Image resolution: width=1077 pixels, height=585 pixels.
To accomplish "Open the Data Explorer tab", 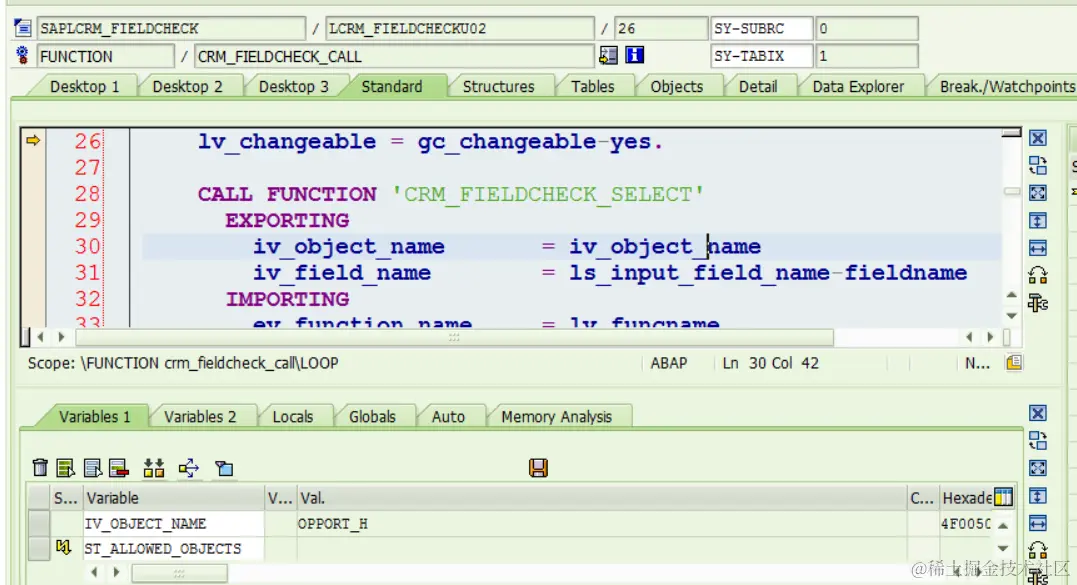I will [x=858, y=87].
